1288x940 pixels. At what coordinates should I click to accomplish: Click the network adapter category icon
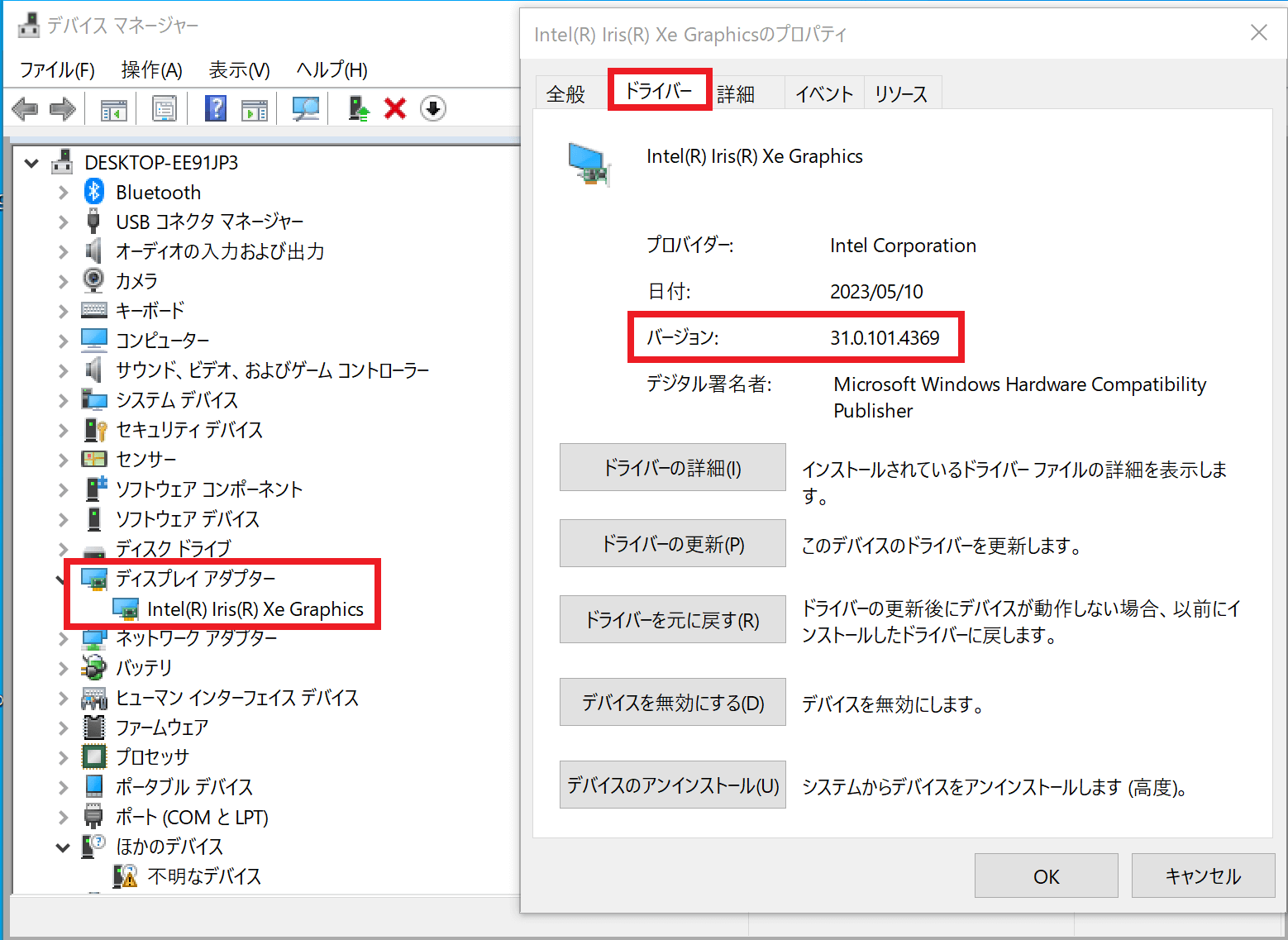(x=93, y=639)
